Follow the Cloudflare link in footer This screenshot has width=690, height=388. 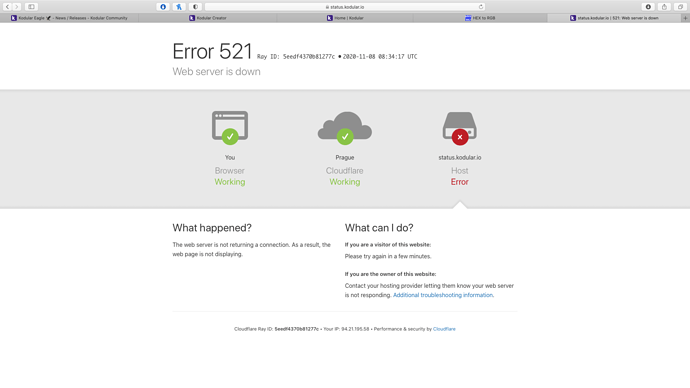click(x=444, y=329)
